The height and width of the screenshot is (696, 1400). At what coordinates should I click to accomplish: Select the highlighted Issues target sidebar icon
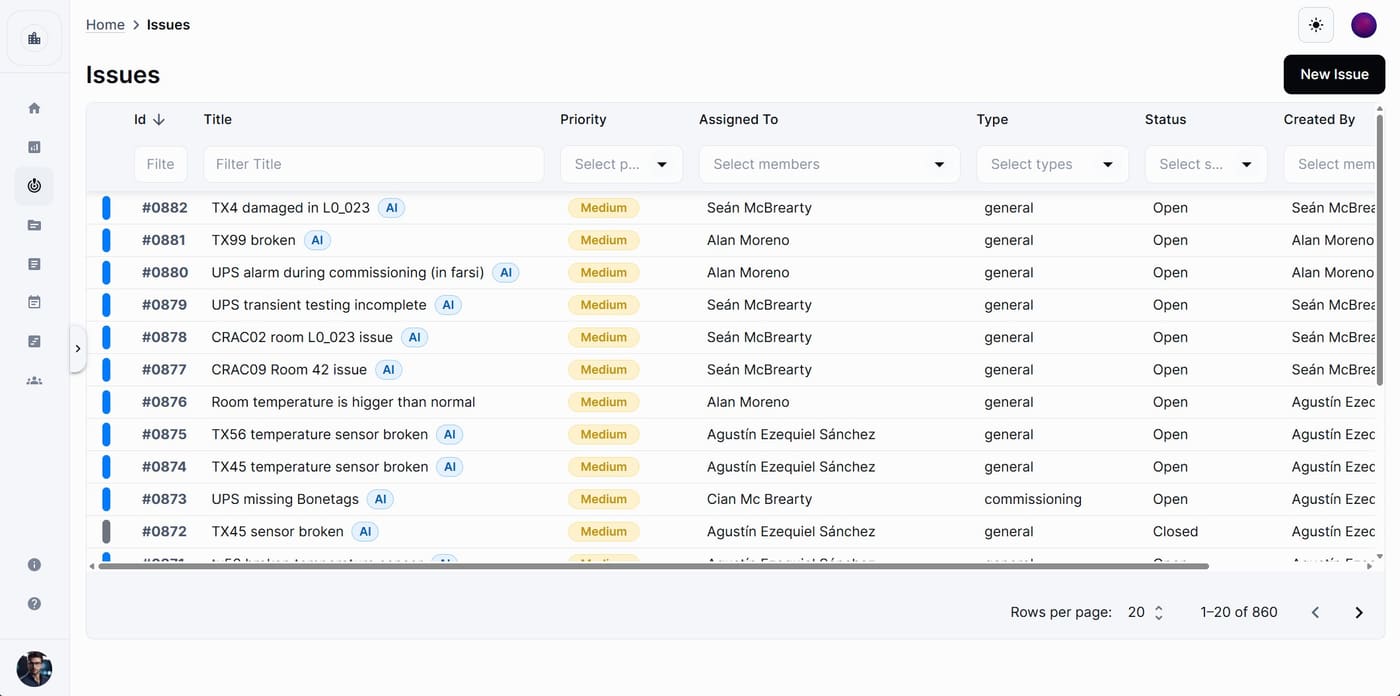(34, 186)
